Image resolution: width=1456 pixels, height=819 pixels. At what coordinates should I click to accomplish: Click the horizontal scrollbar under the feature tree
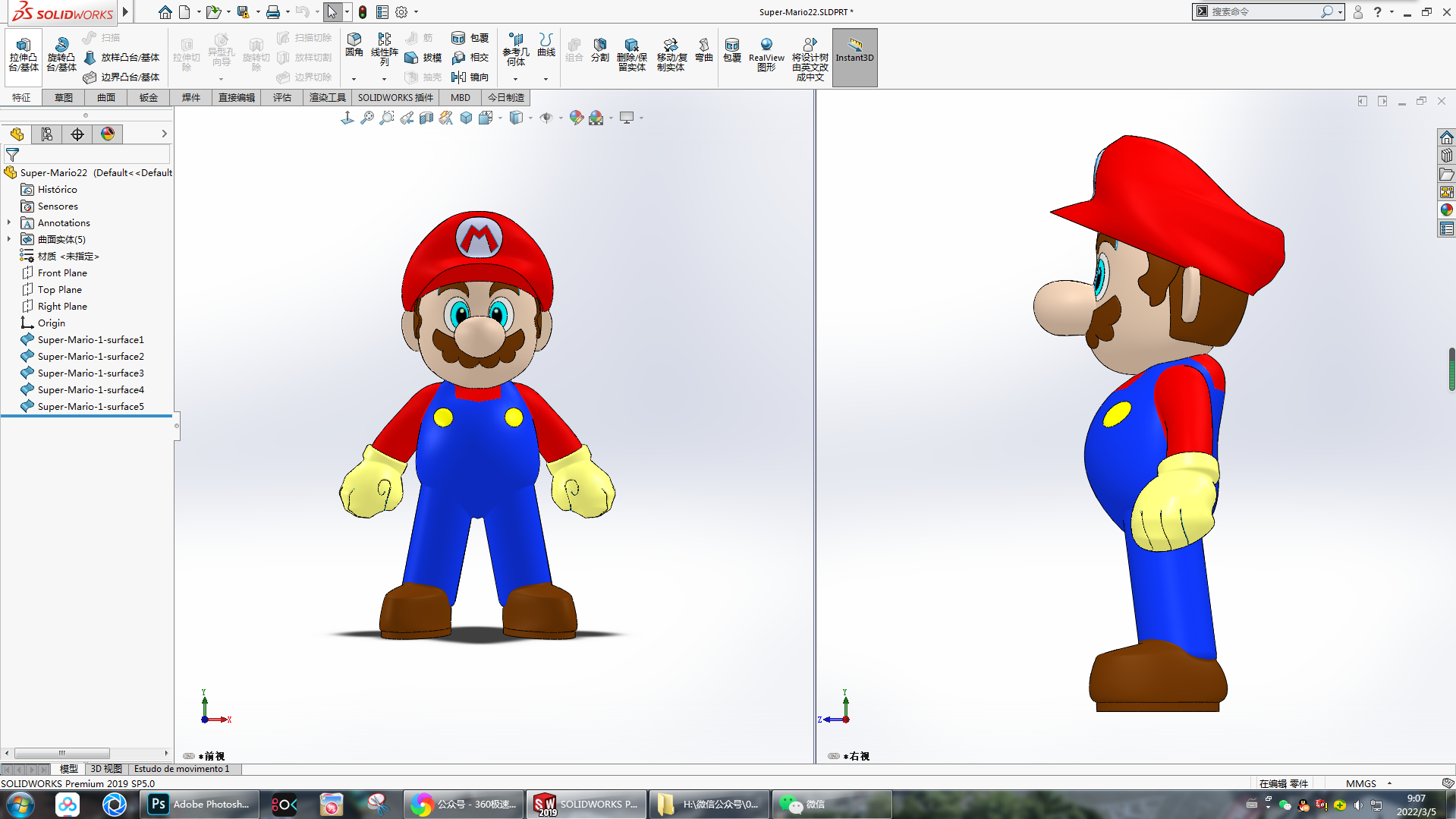[62, 754]
